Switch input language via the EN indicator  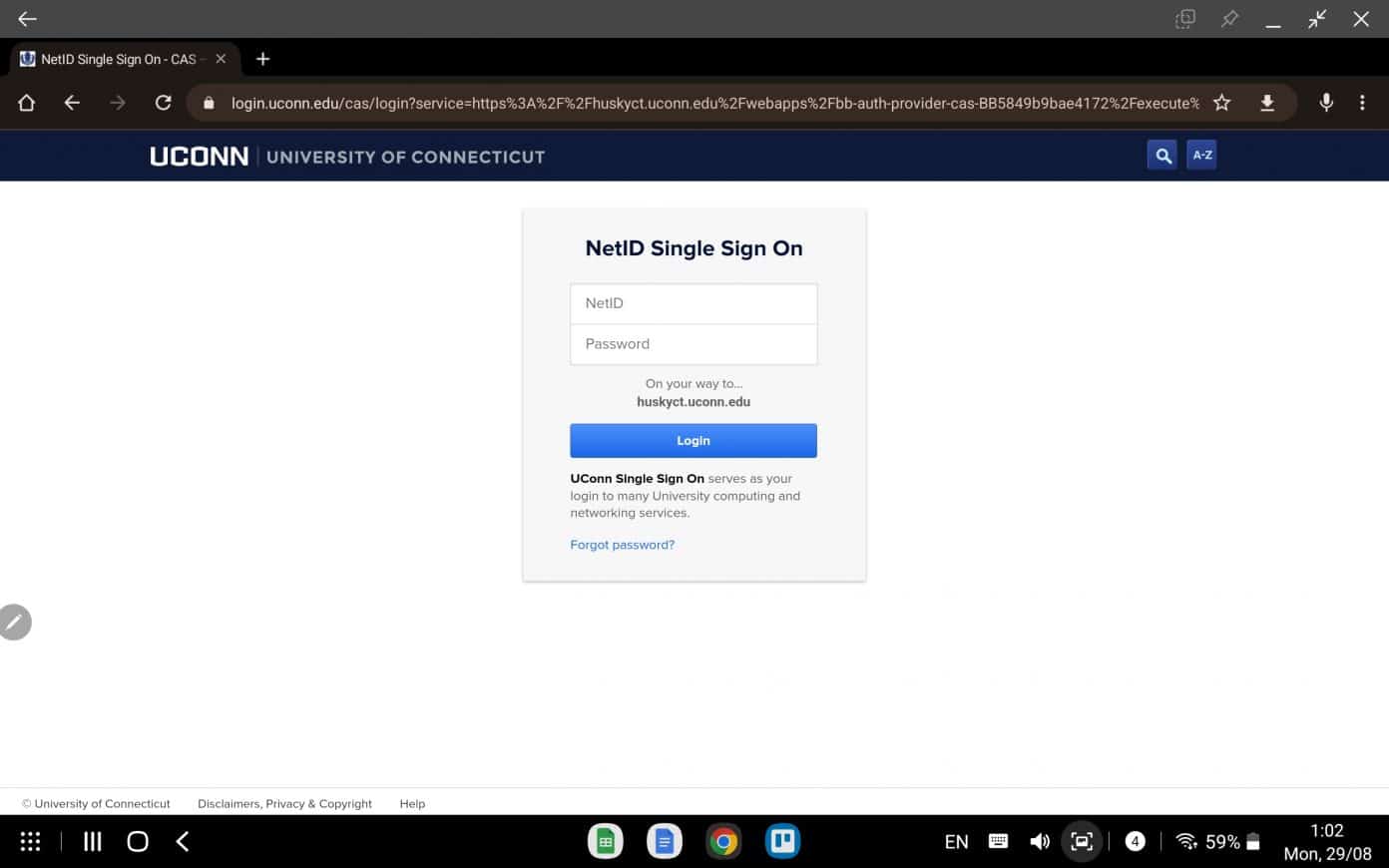(955, 841)
